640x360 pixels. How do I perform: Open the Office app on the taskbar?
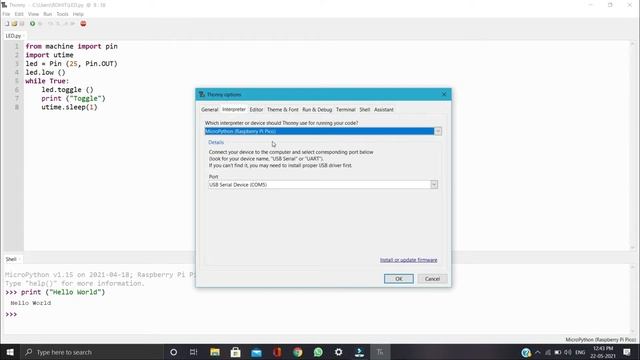click(277, 352)
